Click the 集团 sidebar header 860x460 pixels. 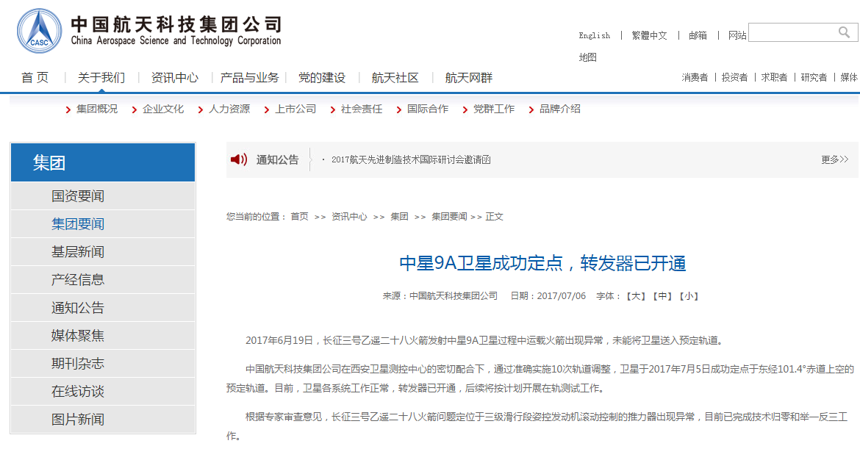[103, 162]
